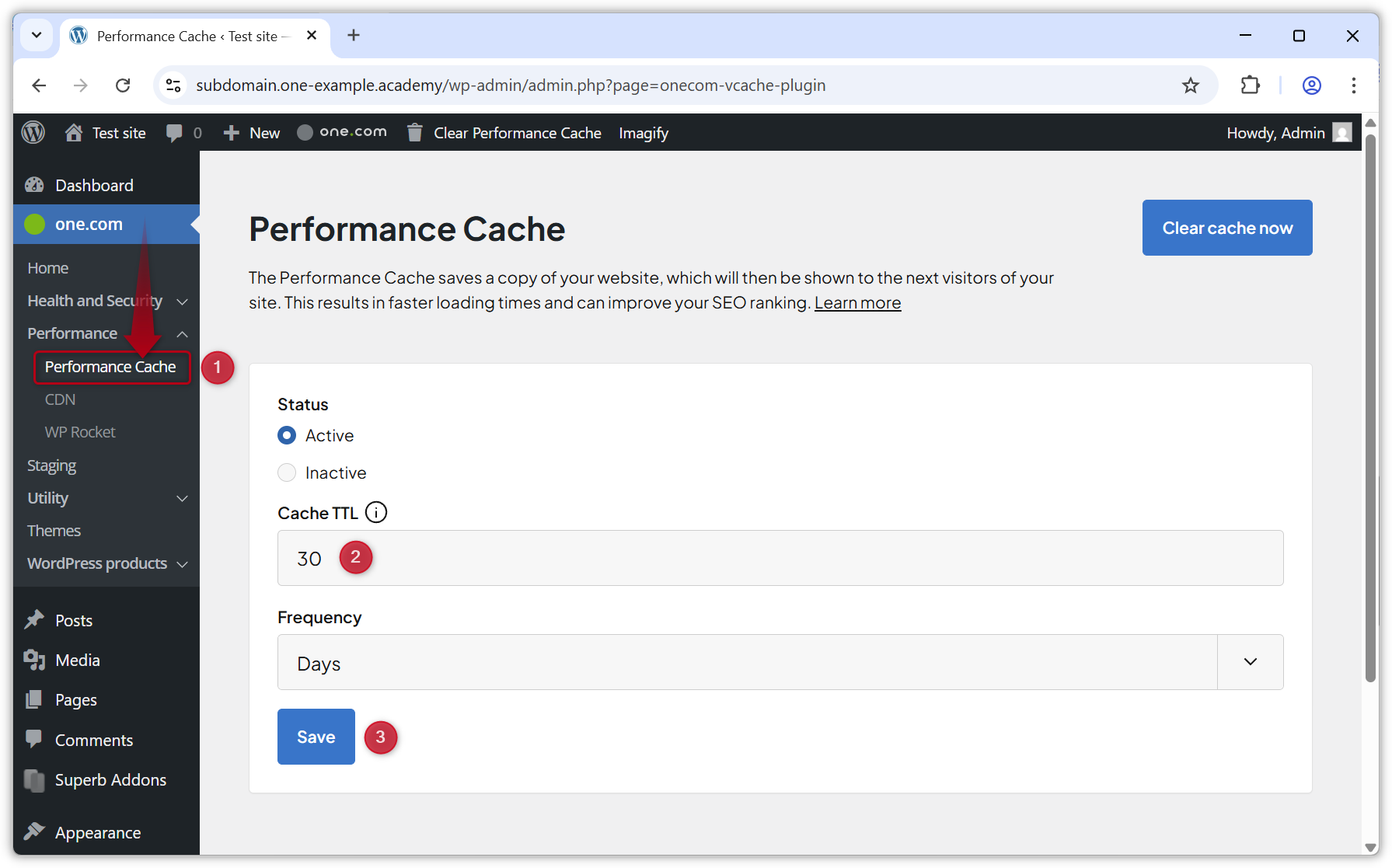This screenshot has width=1392, height=868.
Task: Open the Imagify menu in admin bar
Action: pos(643,132)
